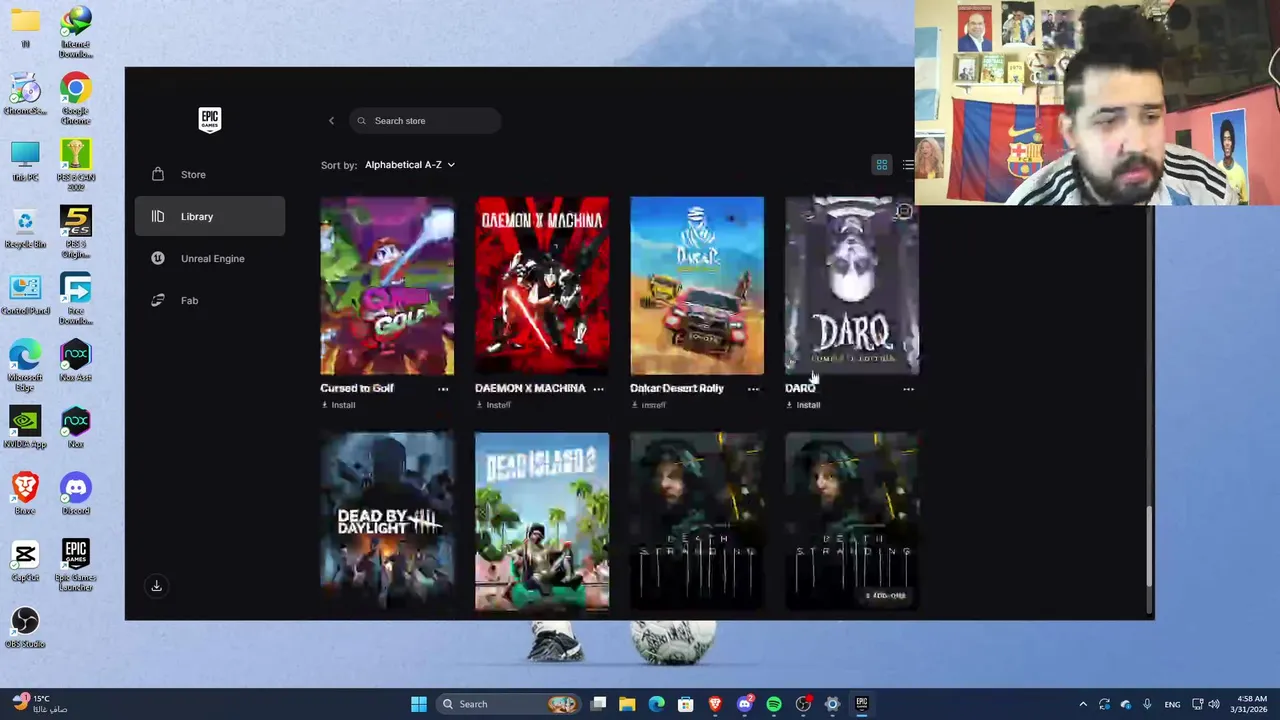Open Internet Download Manager desktop icon

point(75,32)
